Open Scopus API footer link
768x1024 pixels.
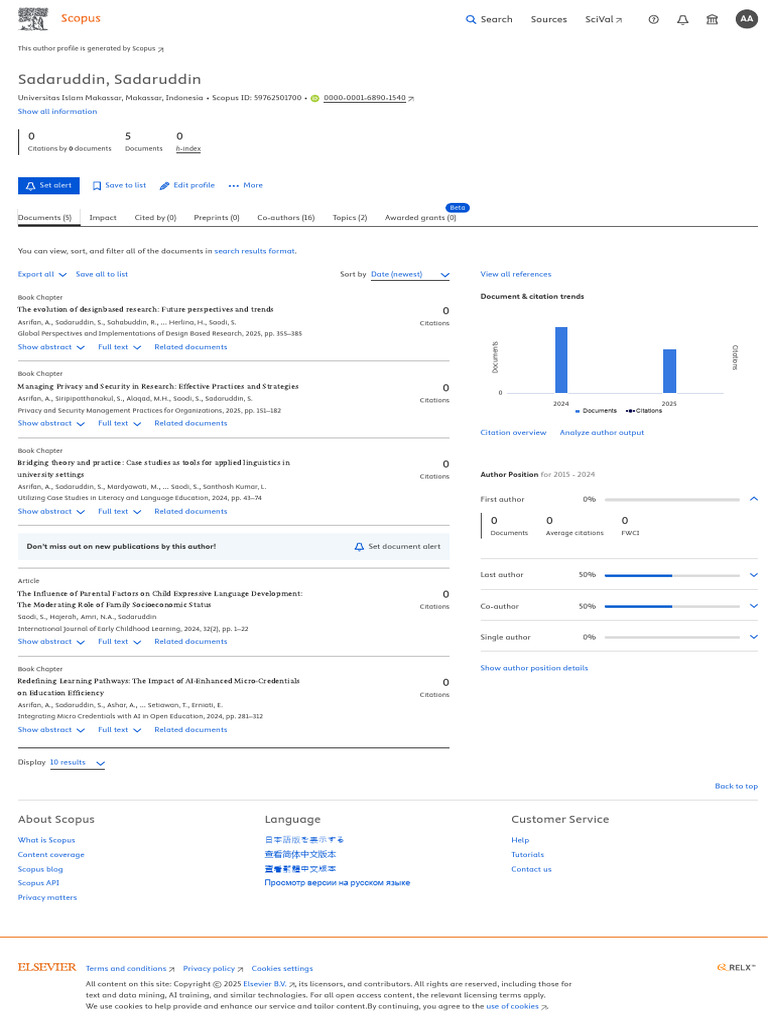39,883
